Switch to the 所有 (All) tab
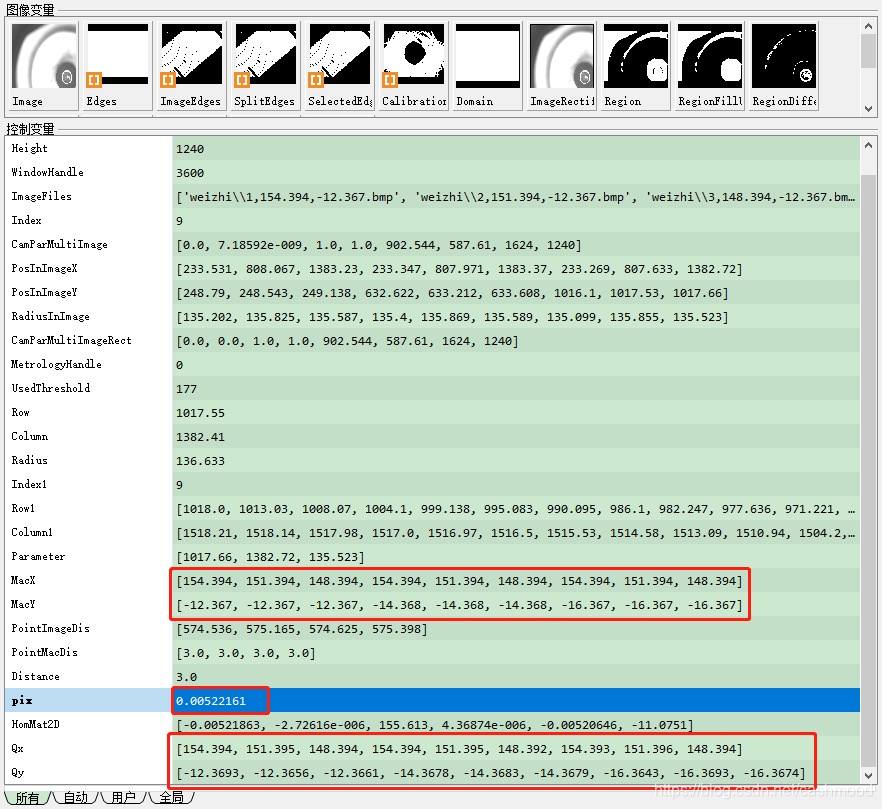 tap(28, 797)
